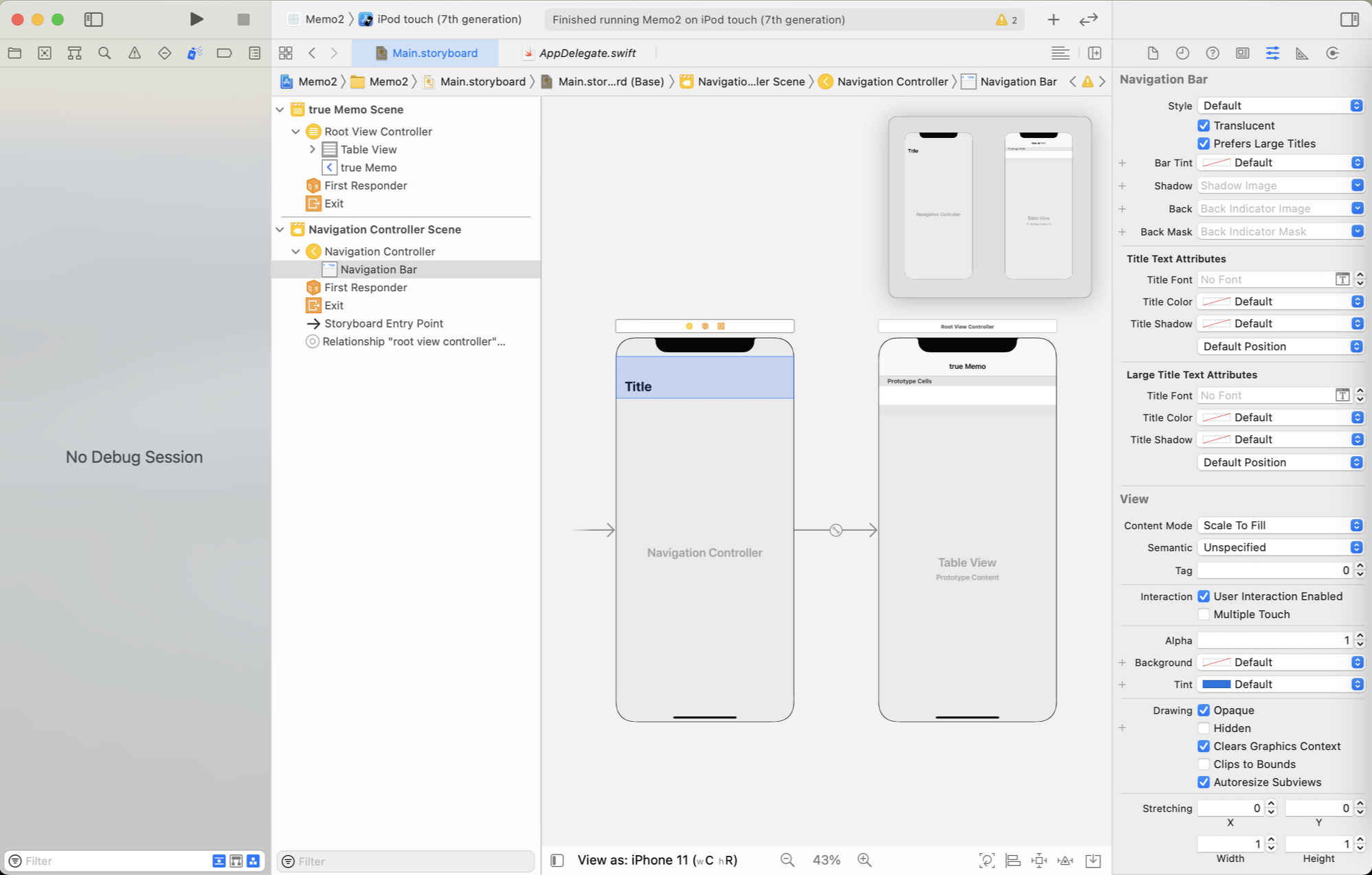Image resolution: width=1372 pixels, height=875 pixels.
Task: Click the Library plus button
Action: (1053, 19)
